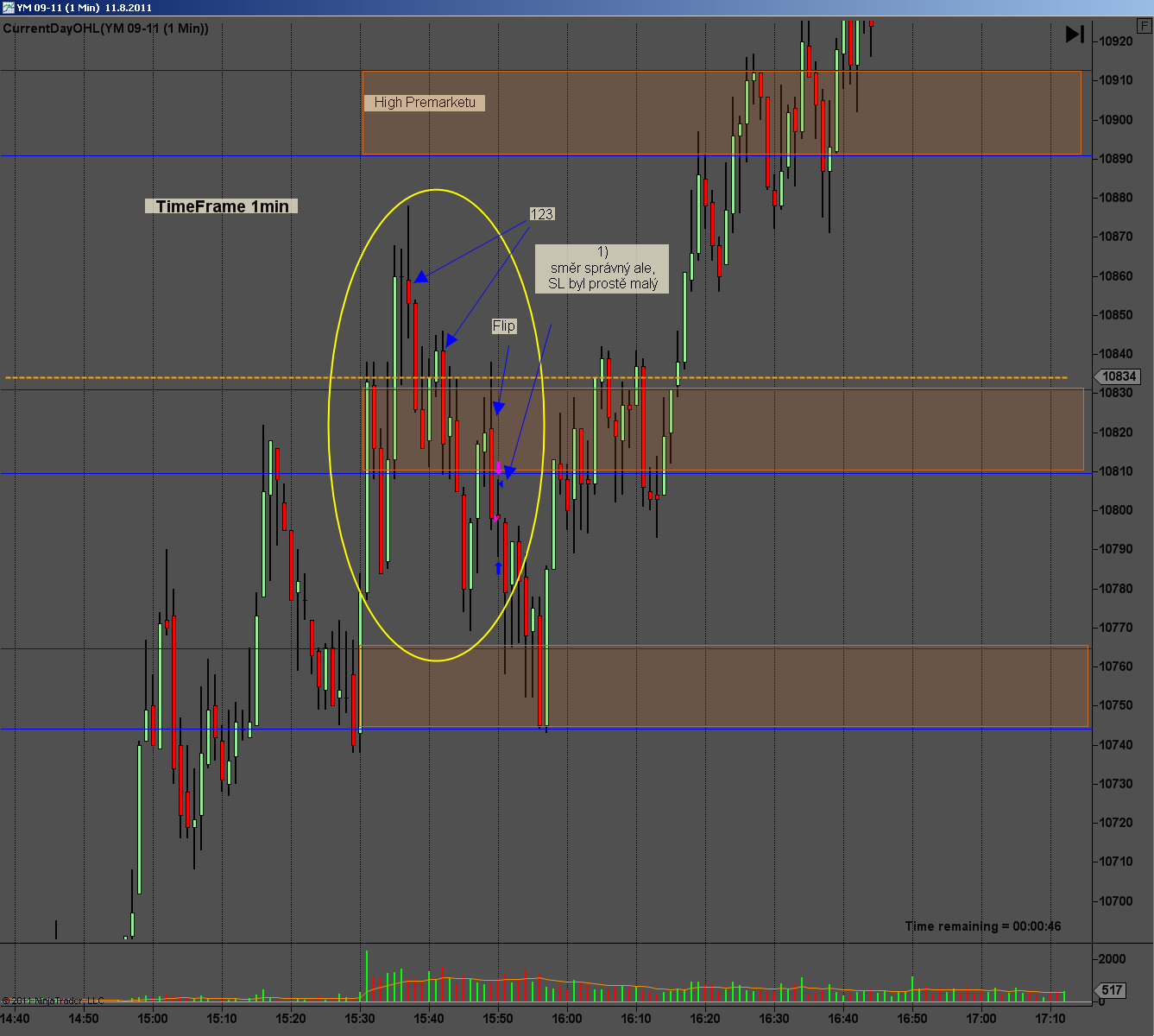Click the 10810 price axis label
This screenshot has height=1036, width=1154.
(x=1114, y=471)
